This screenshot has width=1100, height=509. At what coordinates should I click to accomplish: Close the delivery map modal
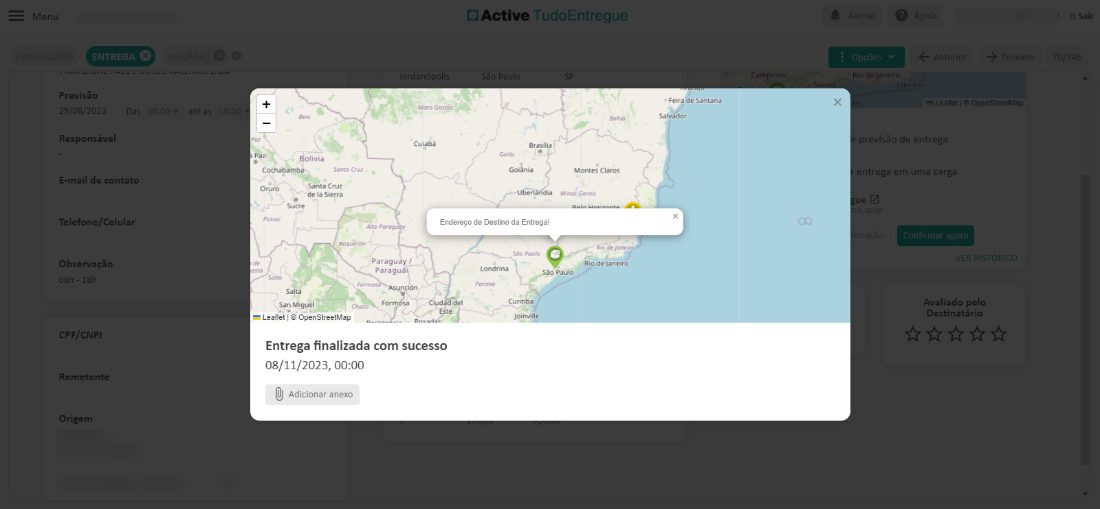[837, 102]
